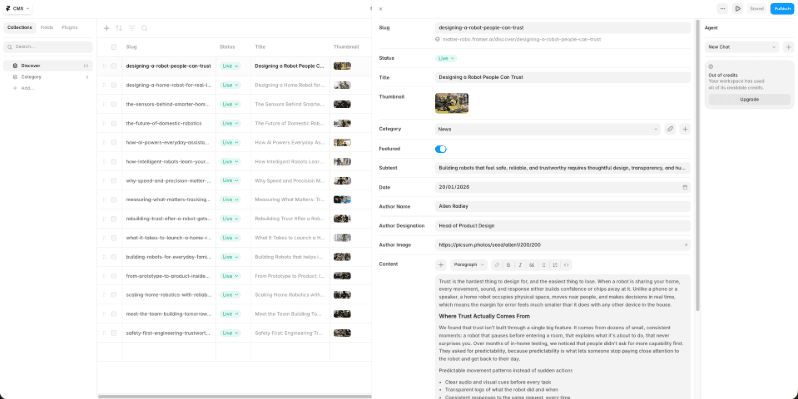798x399 pixels.
Task: Insert a bulleted list
Action: coord(544,265)
